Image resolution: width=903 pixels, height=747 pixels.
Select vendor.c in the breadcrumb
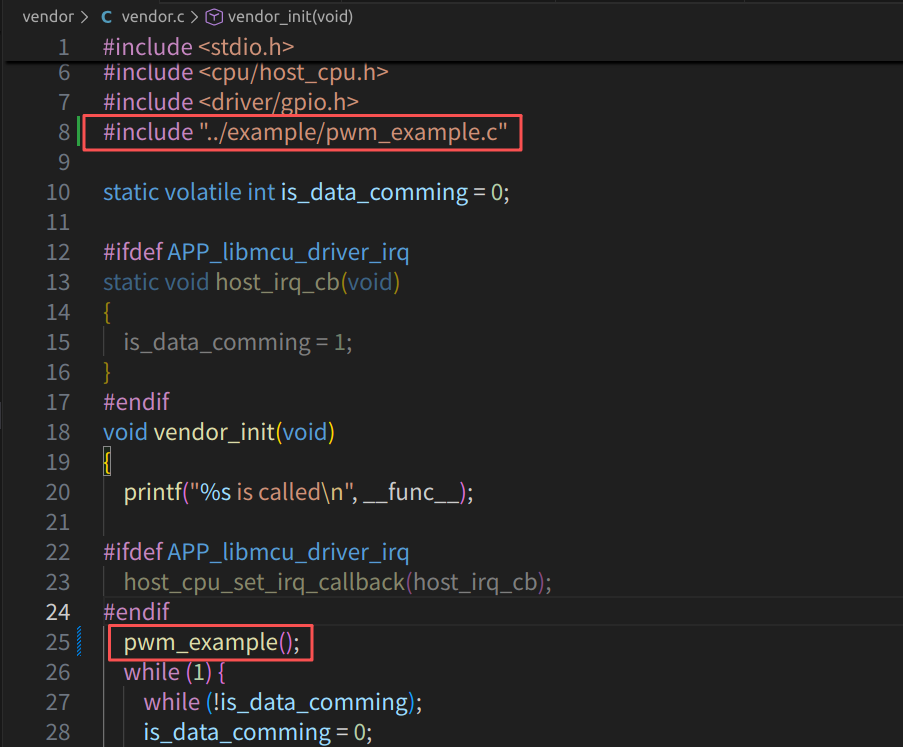(x=153, y=17)
